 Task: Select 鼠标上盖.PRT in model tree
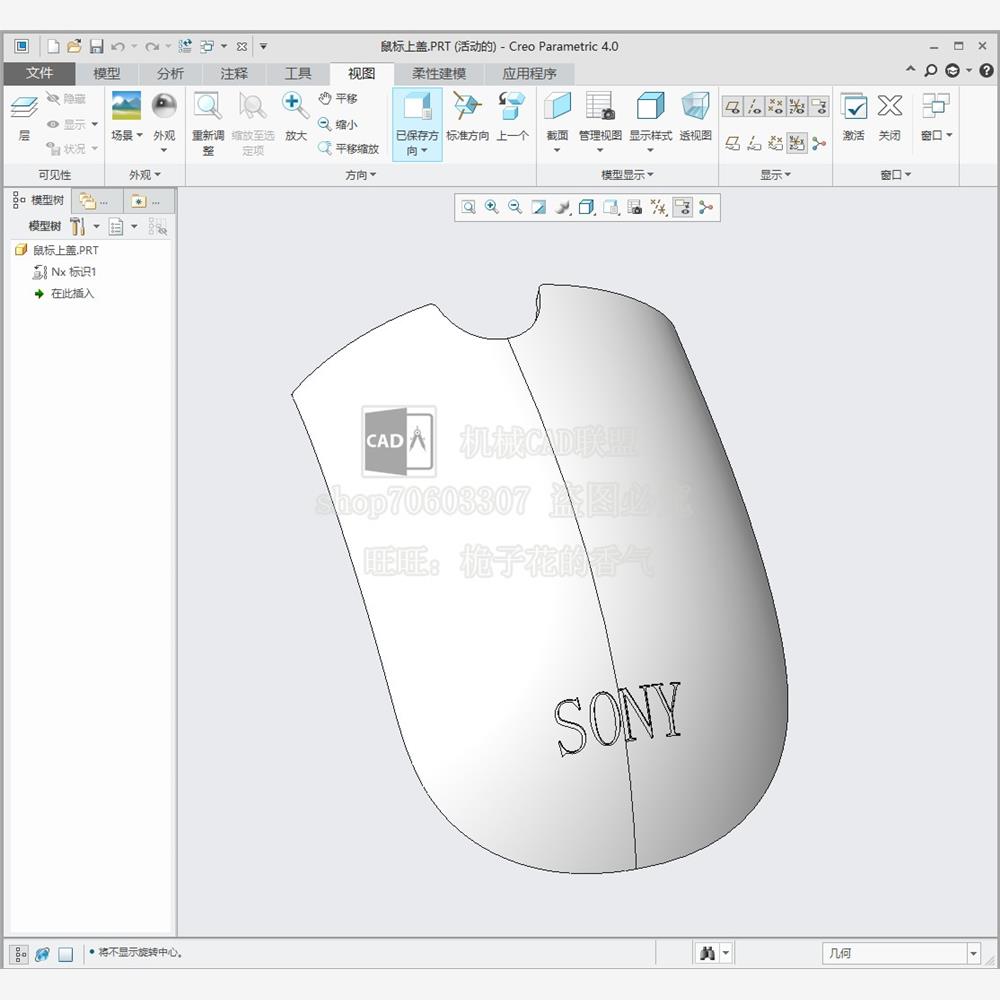[x=66, y=250]
